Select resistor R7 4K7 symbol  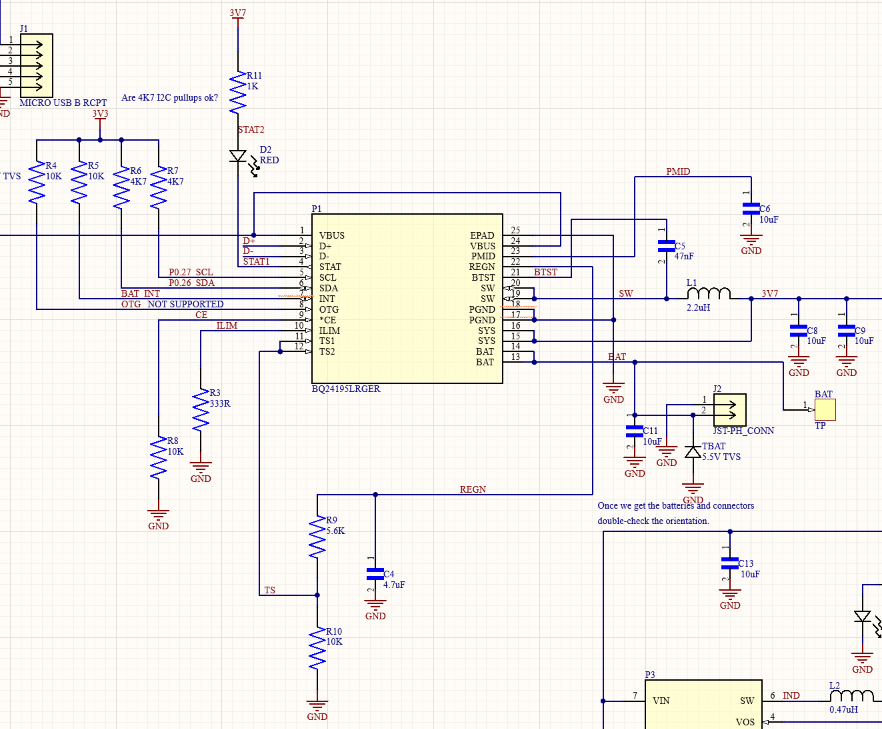[159, 187]
